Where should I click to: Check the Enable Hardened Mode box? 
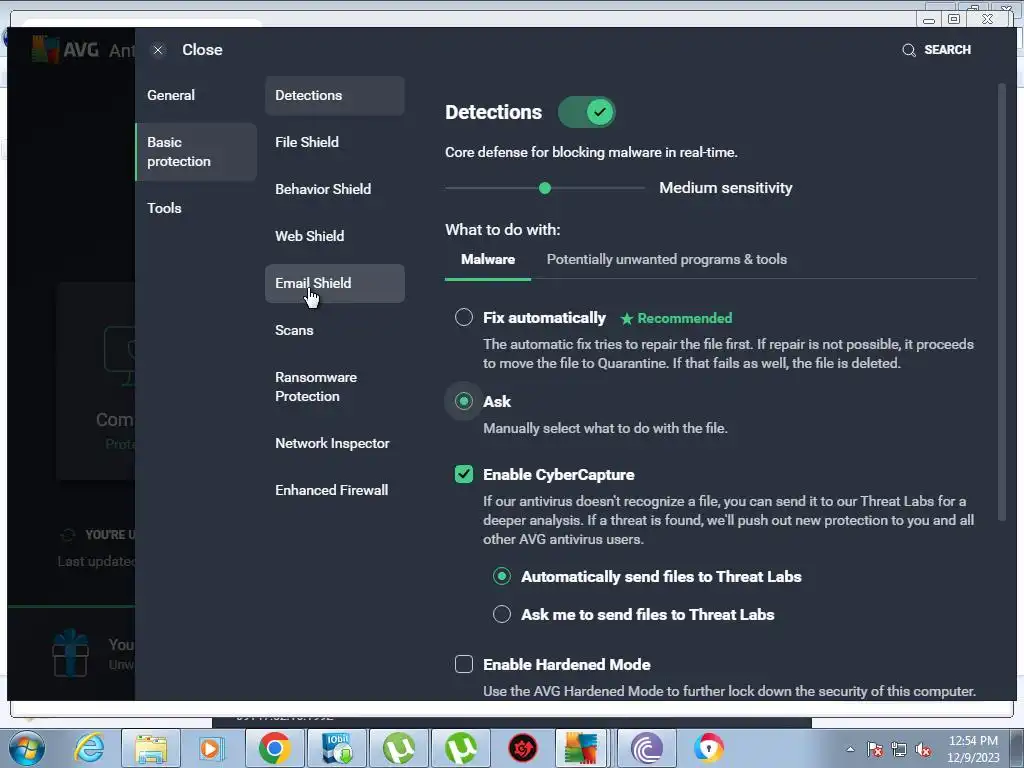point(464,664)
